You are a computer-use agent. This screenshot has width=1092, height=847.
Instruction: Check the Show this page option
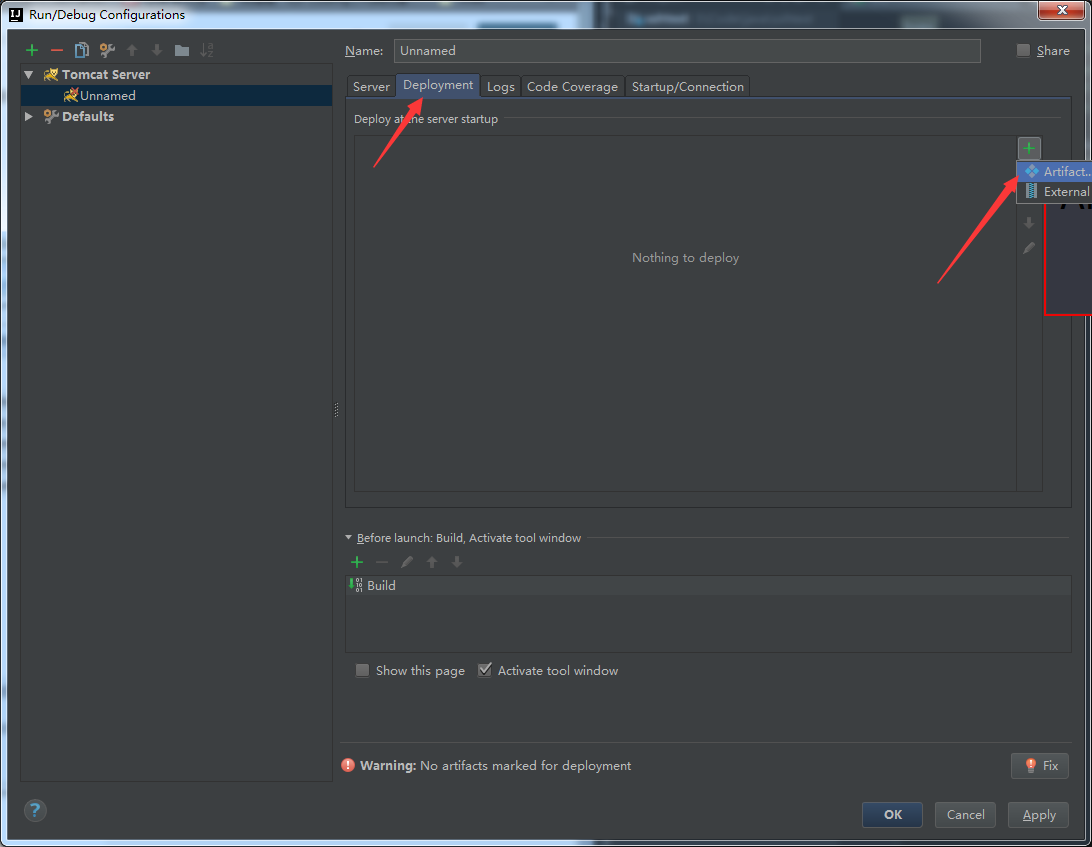tap(363, 671)
